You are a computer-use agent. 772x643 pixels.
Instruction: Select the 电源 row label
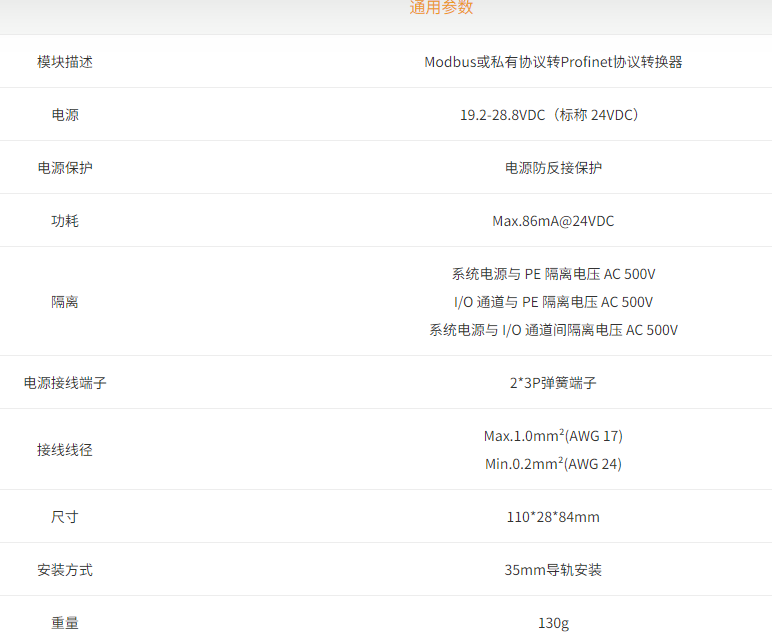click(64, 115)
